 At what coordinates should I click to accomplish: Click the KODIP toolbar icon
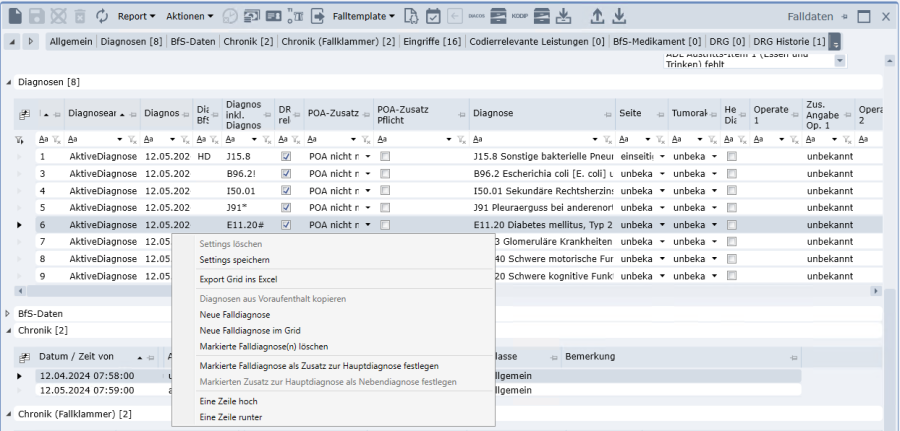coord(519,16)
